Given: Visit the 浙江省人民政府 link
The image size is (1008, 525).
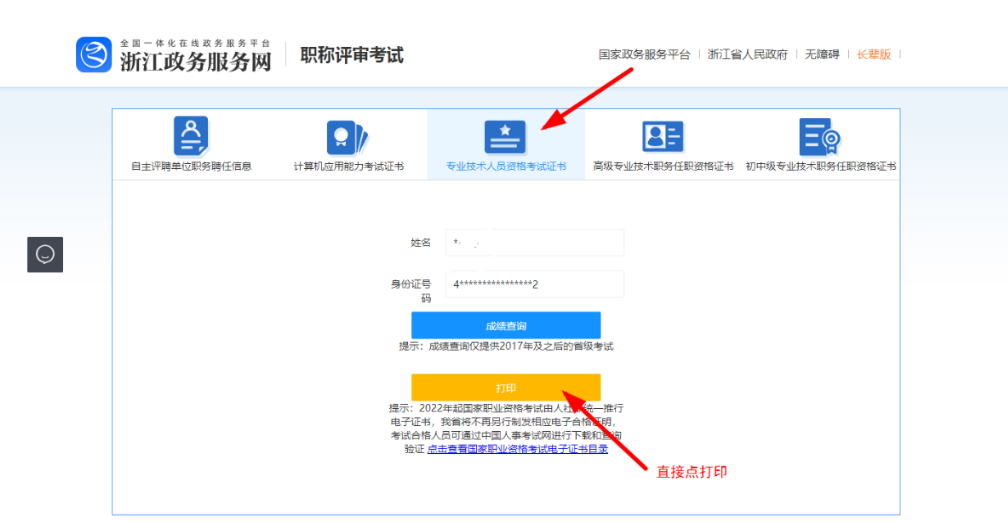Looking at the screenshot, I should 747,55.
